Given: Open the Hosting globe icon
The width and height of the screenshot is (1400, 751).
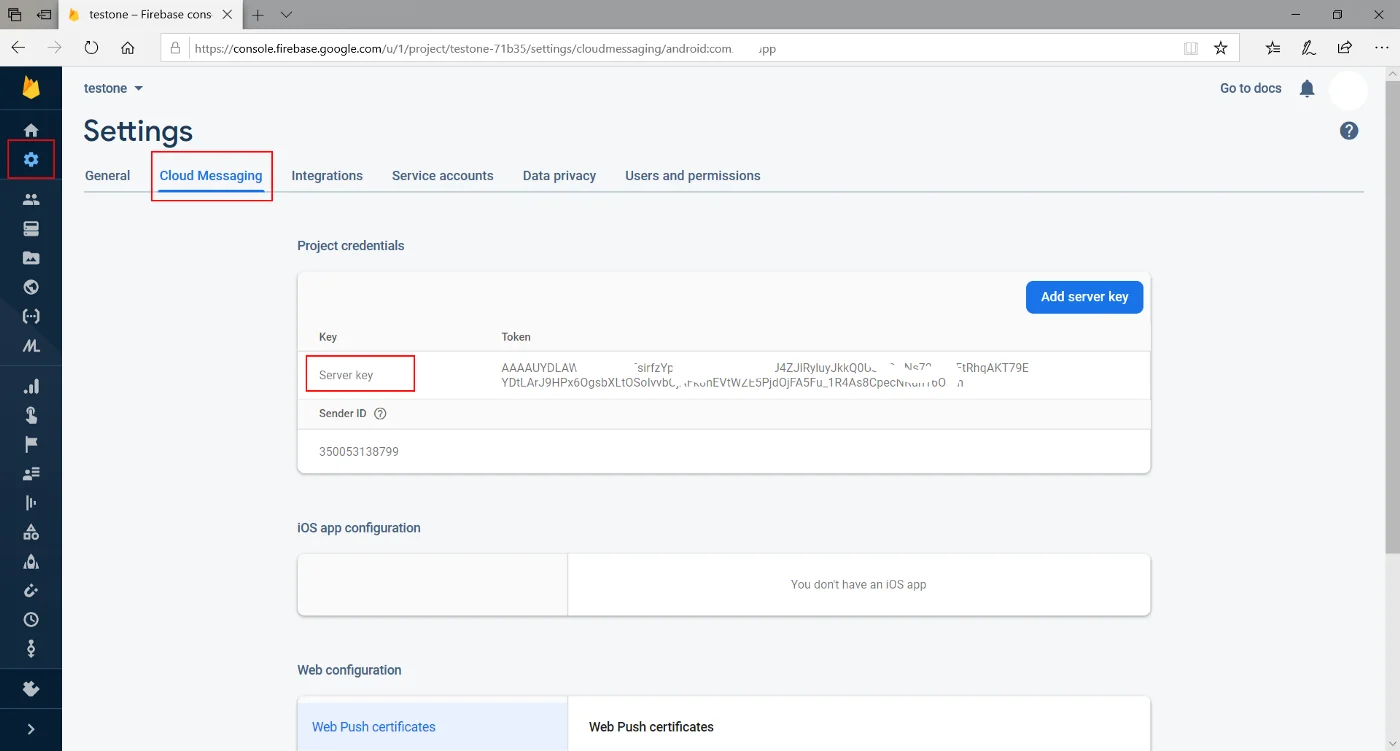Looking at the screenshot, I should point(31,287).
